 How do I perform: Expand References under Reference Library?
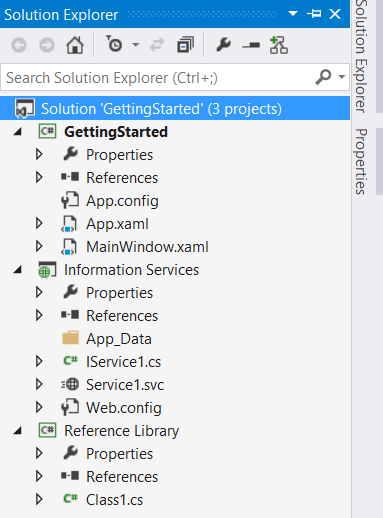[x=39, y=476]
